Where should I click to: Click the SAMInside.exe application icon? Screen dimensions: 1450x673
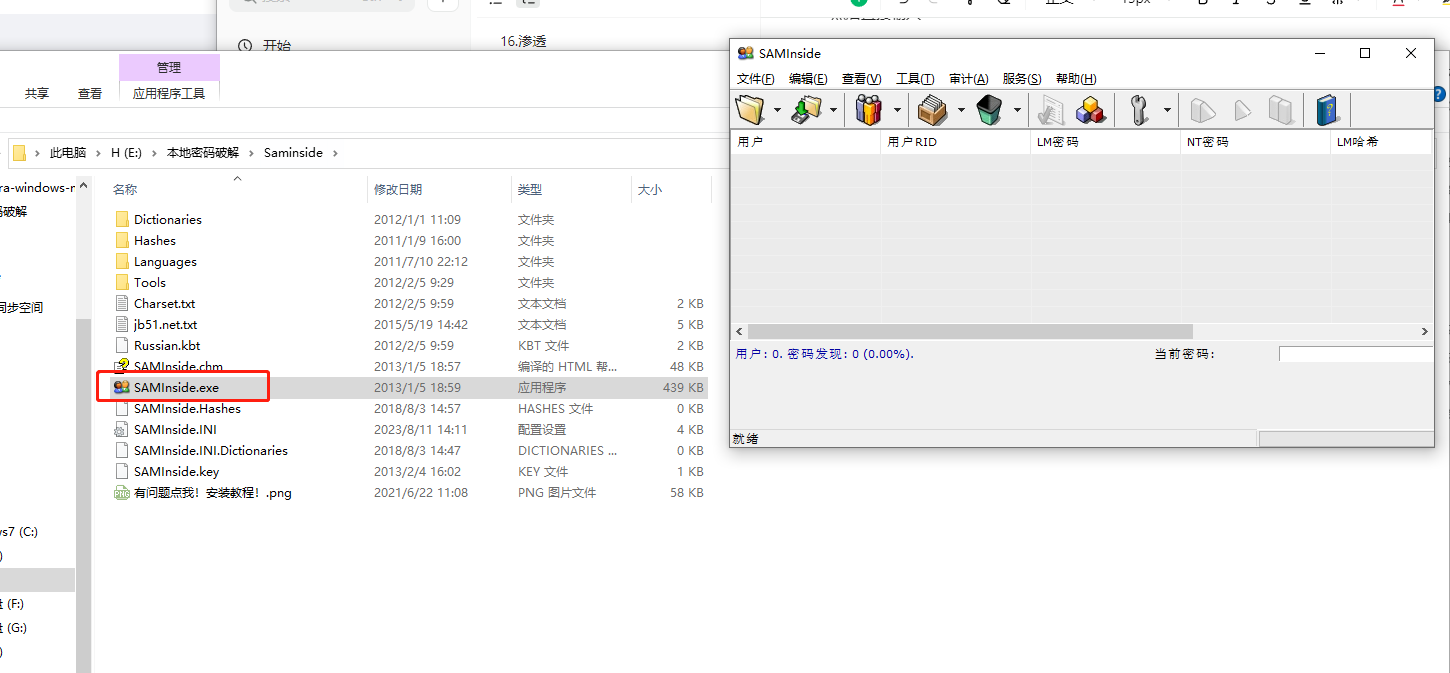[122, 387]
